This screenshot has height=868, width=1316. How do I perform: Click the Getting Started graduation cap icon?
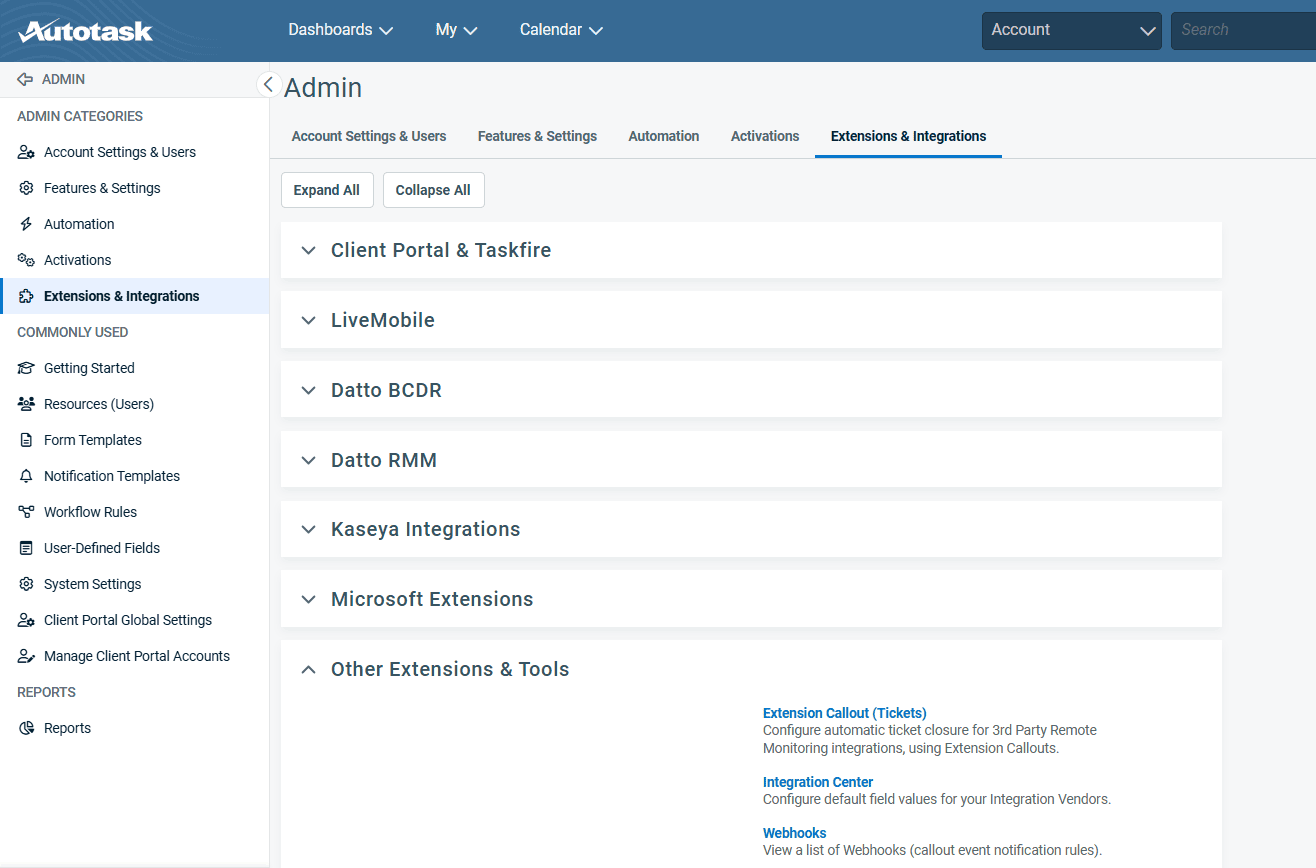(26, 368)
